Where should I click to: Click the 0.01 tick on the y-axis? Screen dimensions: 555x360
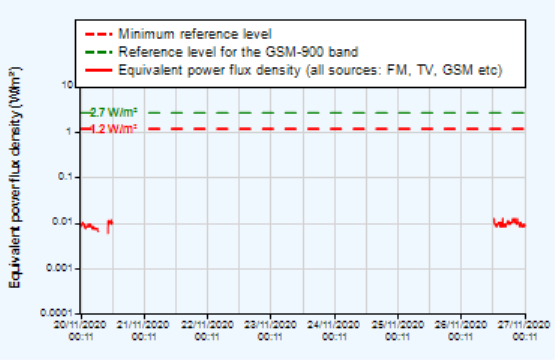coord(63,222)
